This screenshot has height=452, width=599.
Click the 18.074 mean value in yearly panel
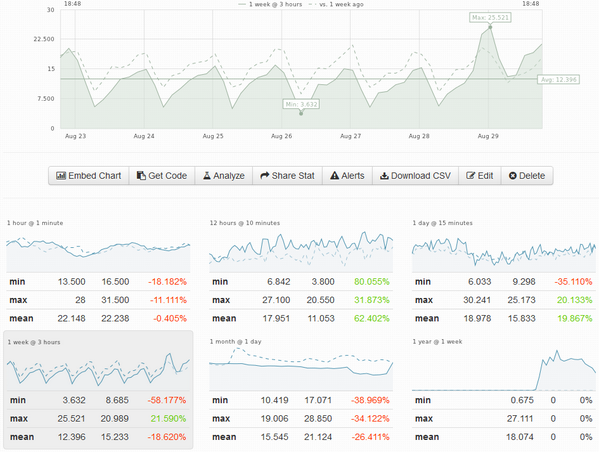point(520,437)
